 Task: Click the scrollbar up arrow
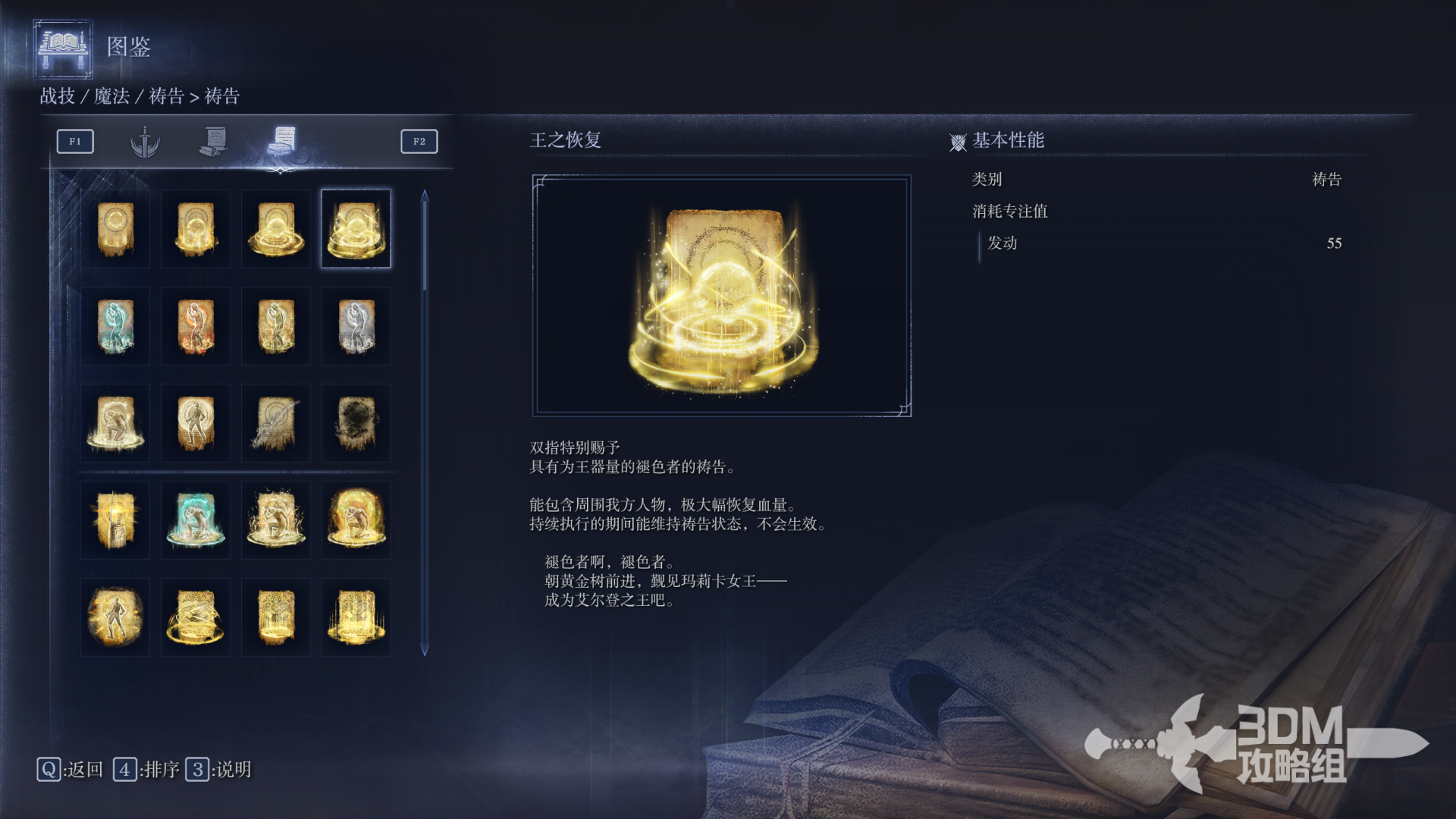pos(425,196)
